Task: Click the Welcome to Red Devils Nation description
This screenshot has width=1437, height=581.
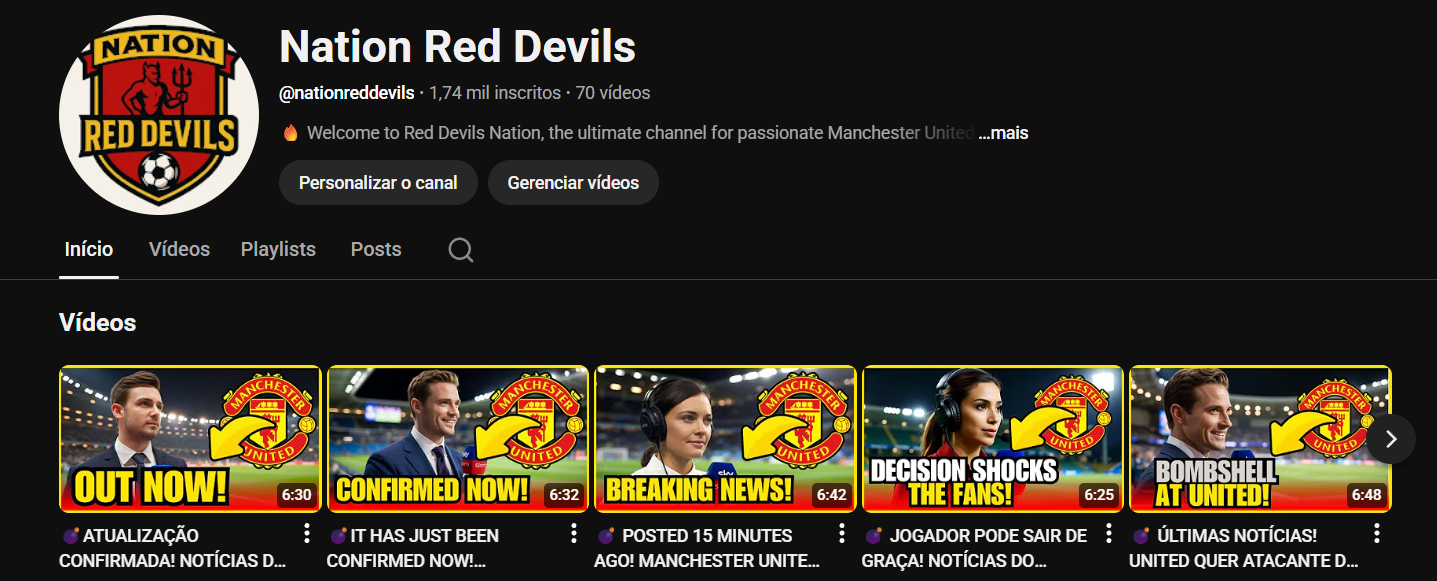Action: (x=640, y=133)
